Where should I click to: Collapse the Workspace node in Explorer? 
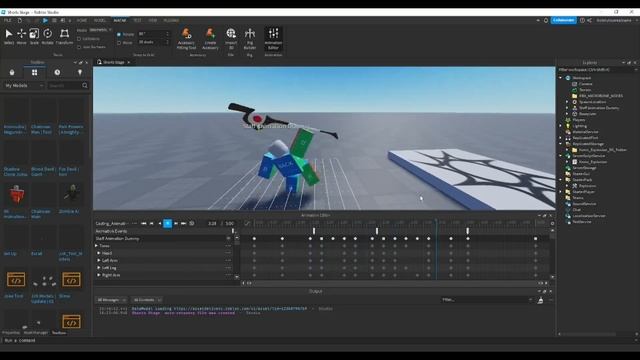tap(561, 78)
